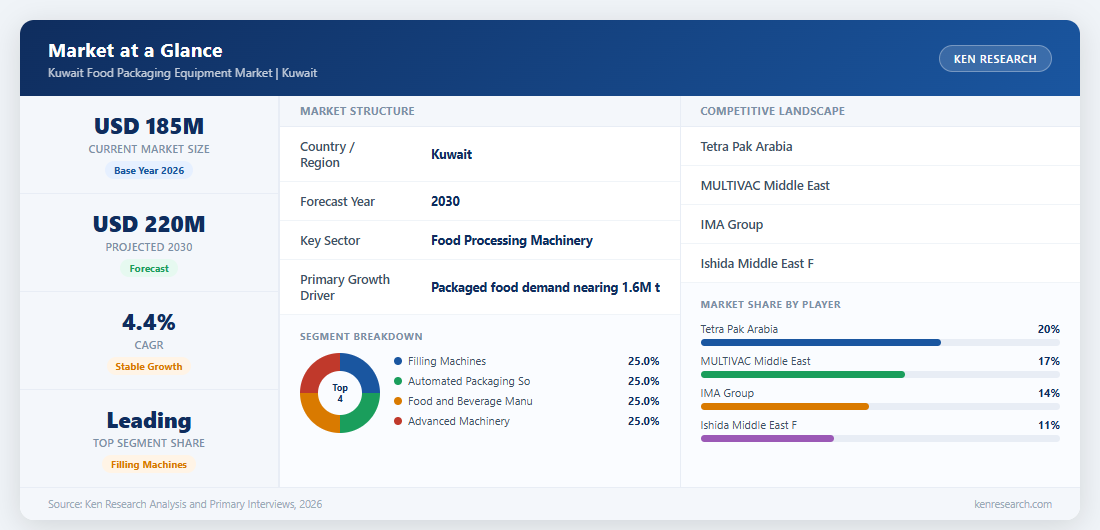1100x530 pixels.
Task: Click the Stable Growth badge
Action: [x=149, y=366]
